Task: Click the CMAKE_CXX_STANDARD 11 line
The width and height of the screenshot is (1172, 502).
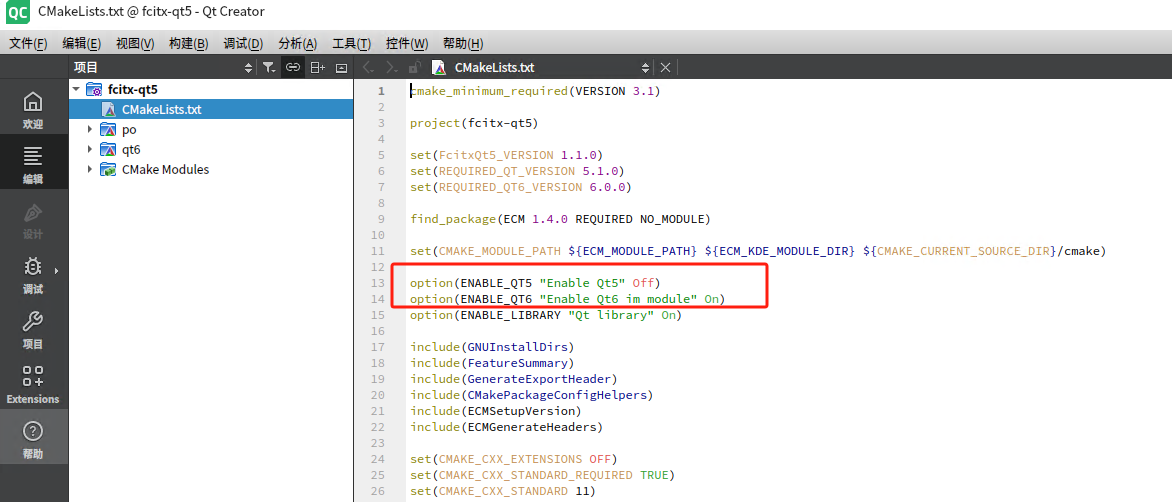Action: pyautogui.click(x=502, y=491)
